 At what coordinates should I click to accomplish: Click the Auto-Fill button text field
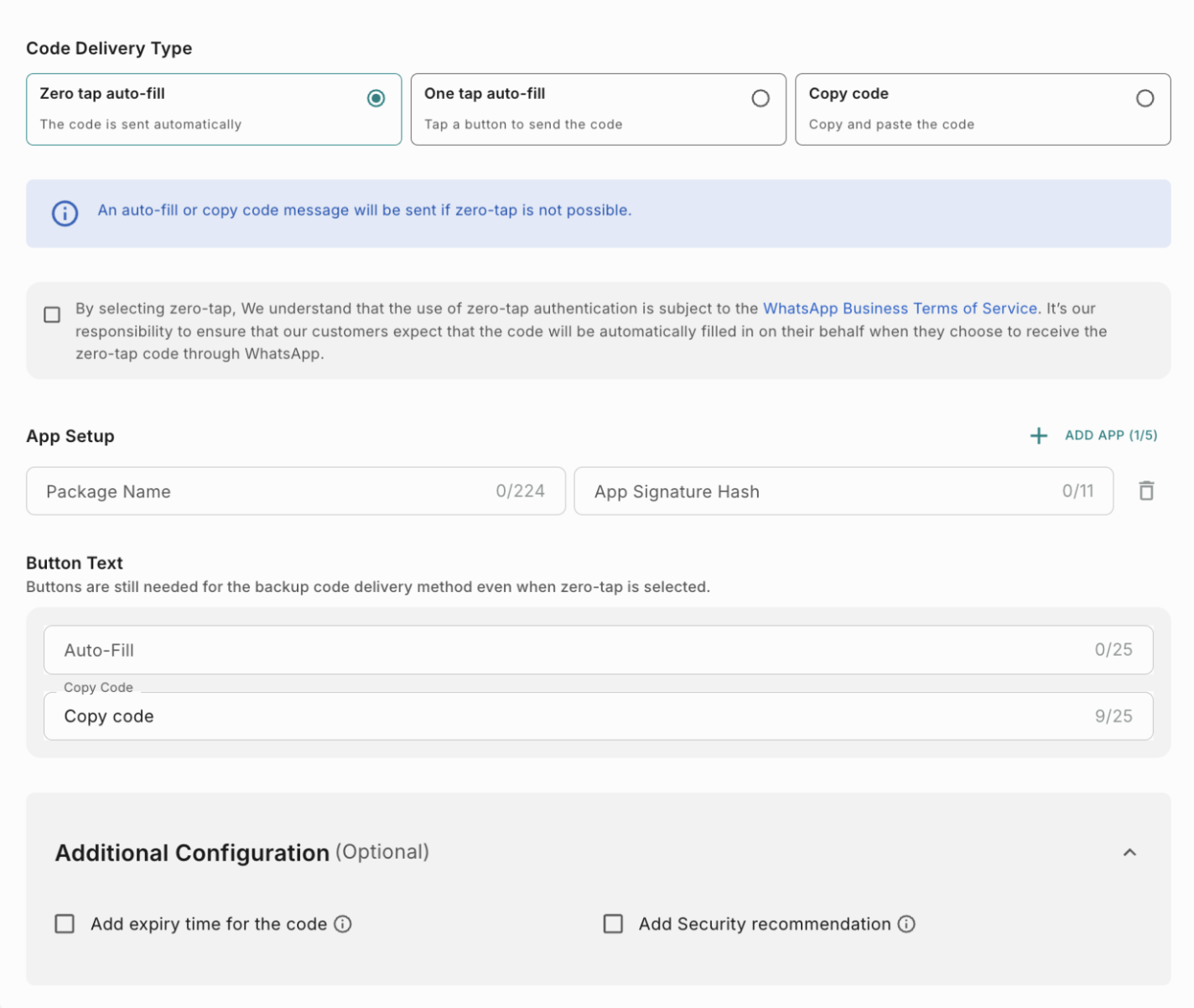tap(570, 650)
